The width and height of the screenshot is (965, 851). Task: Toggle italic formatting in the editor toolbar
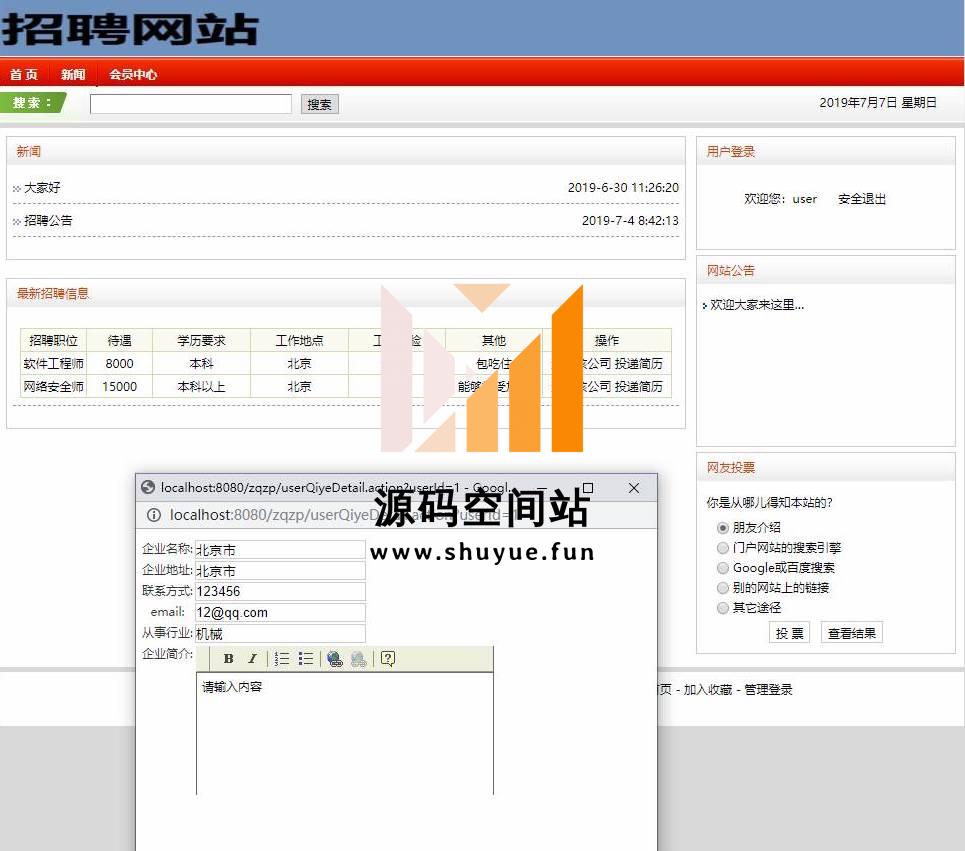(252, 658)
